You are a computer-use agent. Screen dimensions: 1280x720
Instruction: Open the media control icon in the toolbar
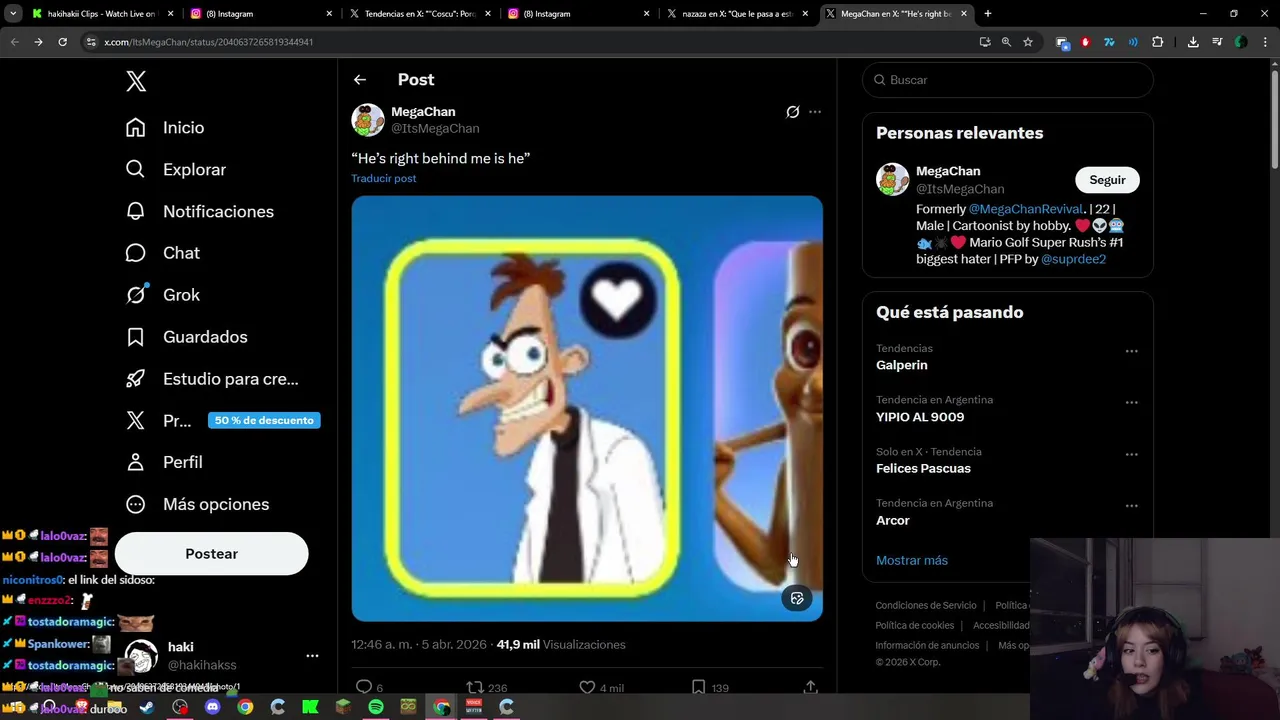1217,42
